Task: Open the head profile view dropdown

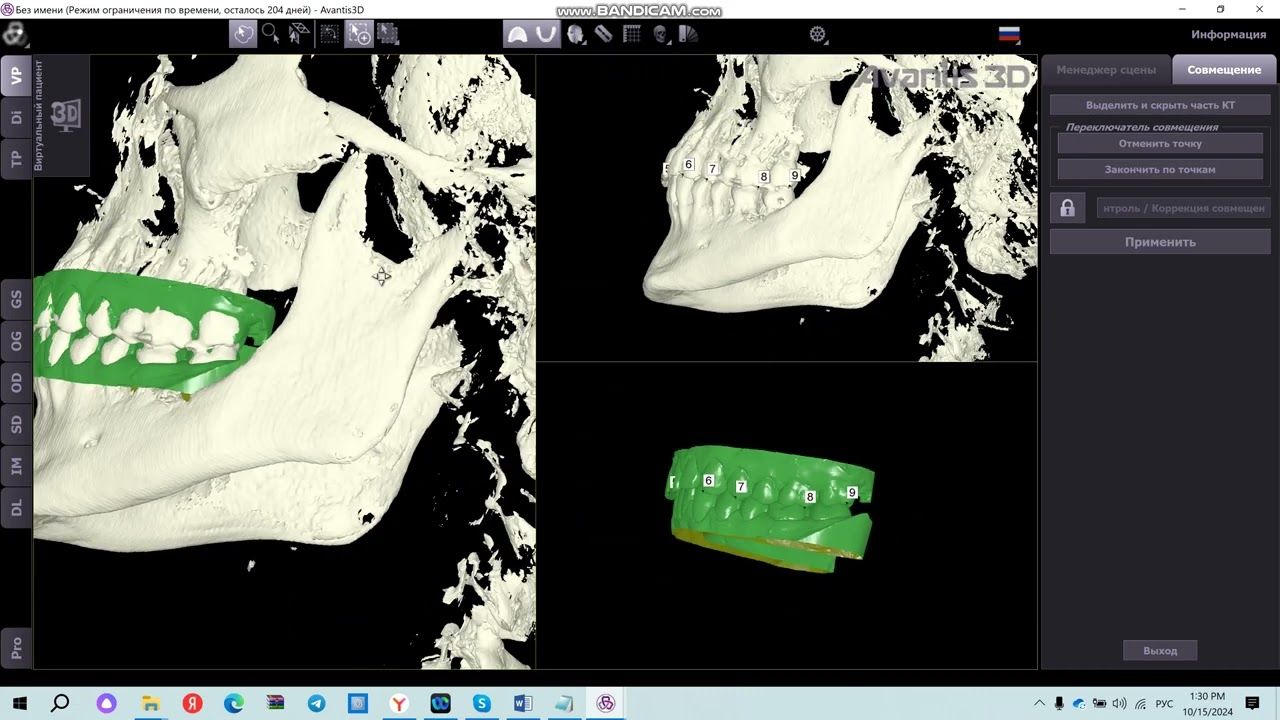Action: [x=576, y=34]
